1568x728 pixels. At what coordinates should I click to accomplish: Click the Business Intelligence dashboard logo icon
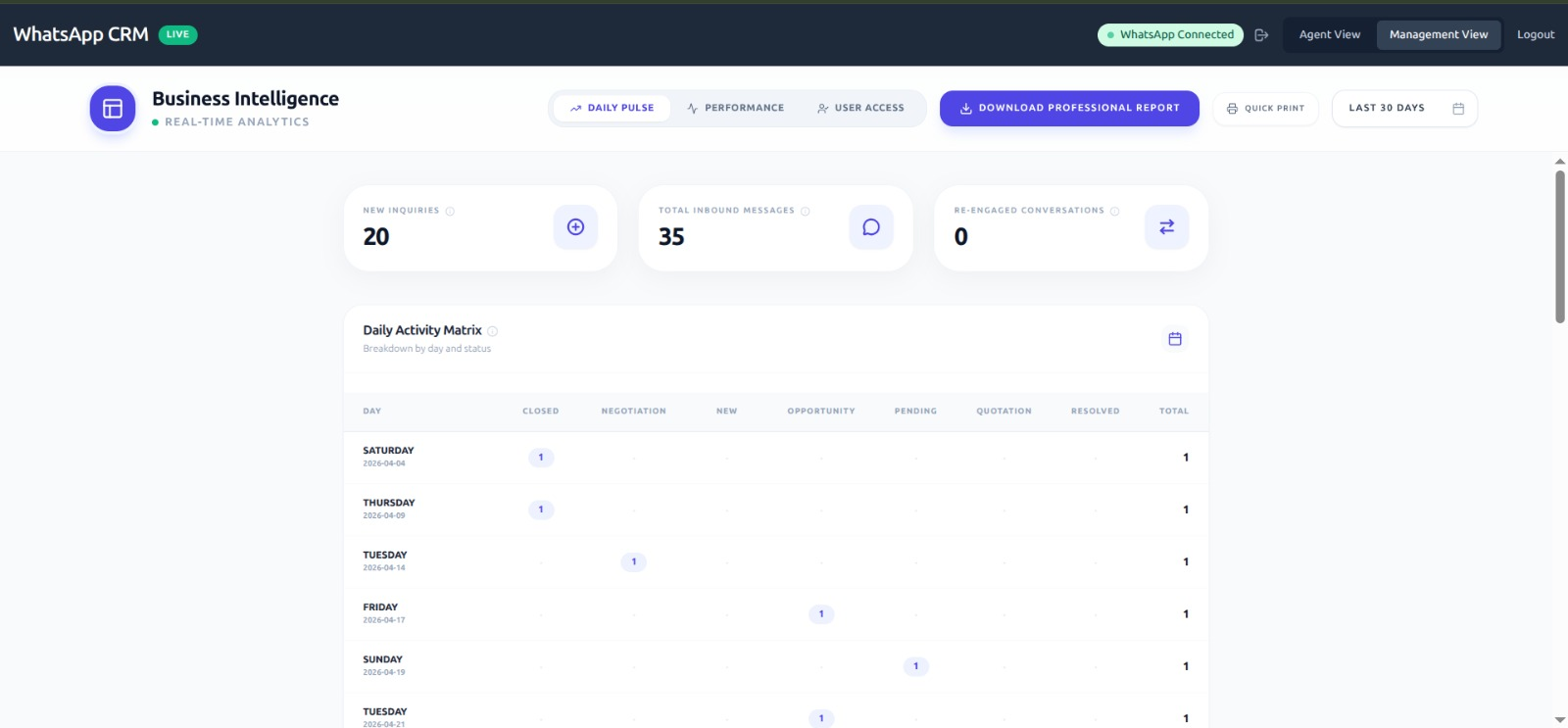113,109
